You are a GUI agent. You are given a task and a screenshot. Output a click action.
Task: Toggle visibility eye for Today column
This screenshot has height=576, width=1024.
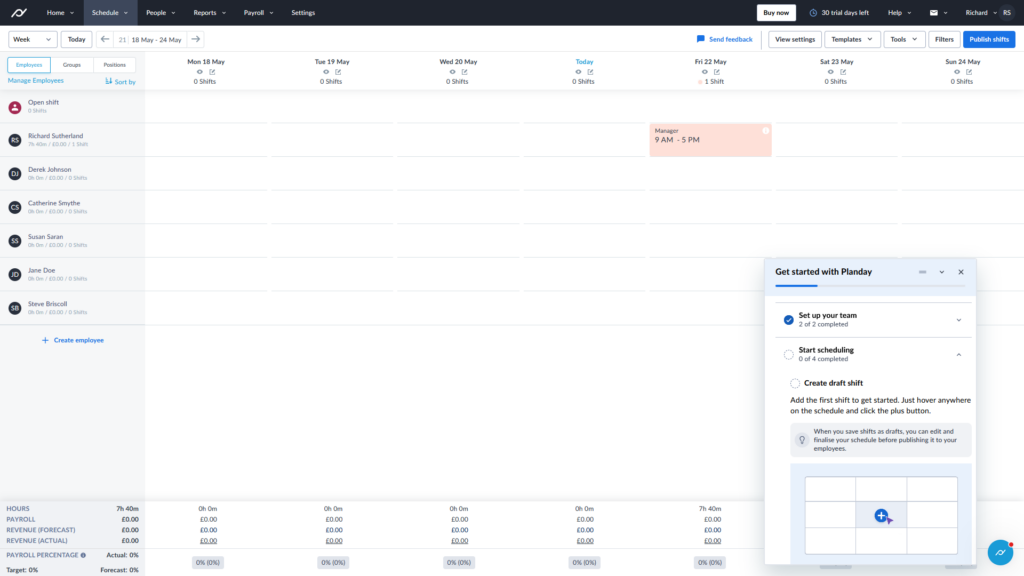click(578, 72)
